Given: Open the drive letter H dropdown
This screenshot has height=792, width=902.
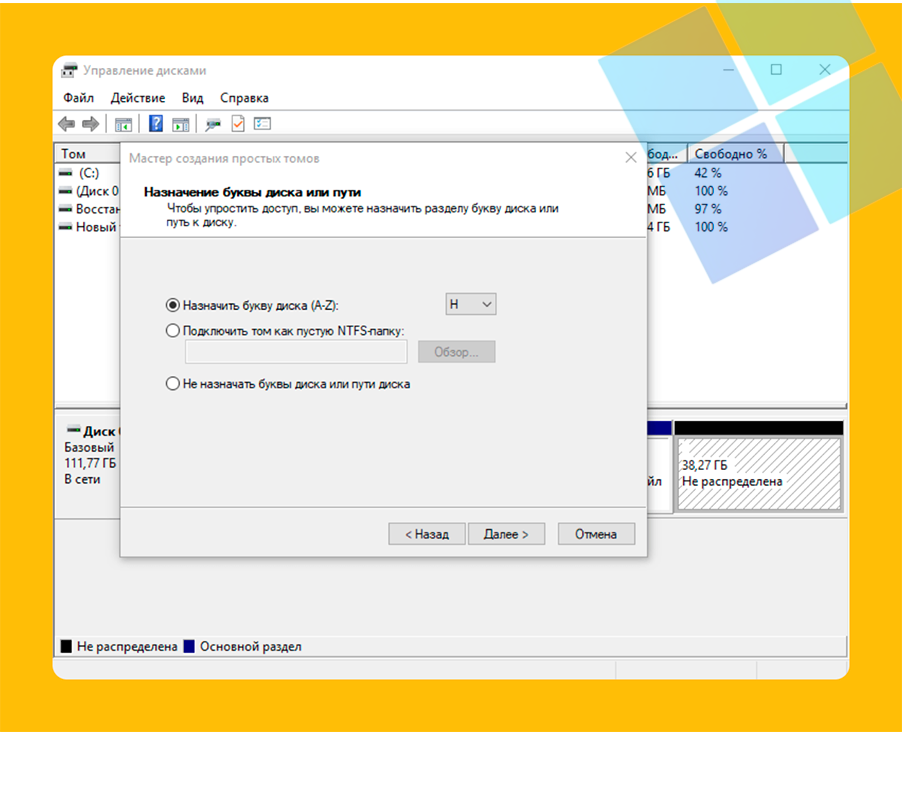Looking at the screenshot, I should 471,304.
